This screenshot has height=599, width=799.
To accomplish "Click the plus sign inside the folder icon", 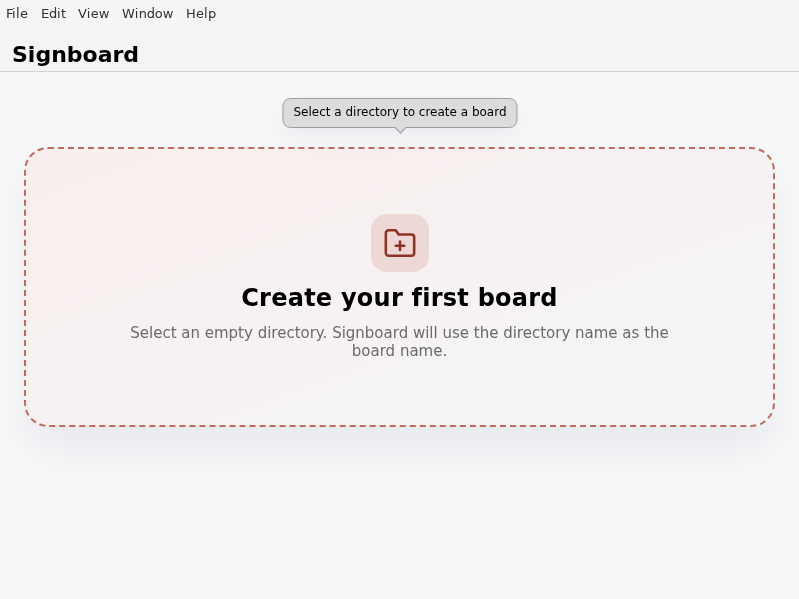I will point(400,246).
